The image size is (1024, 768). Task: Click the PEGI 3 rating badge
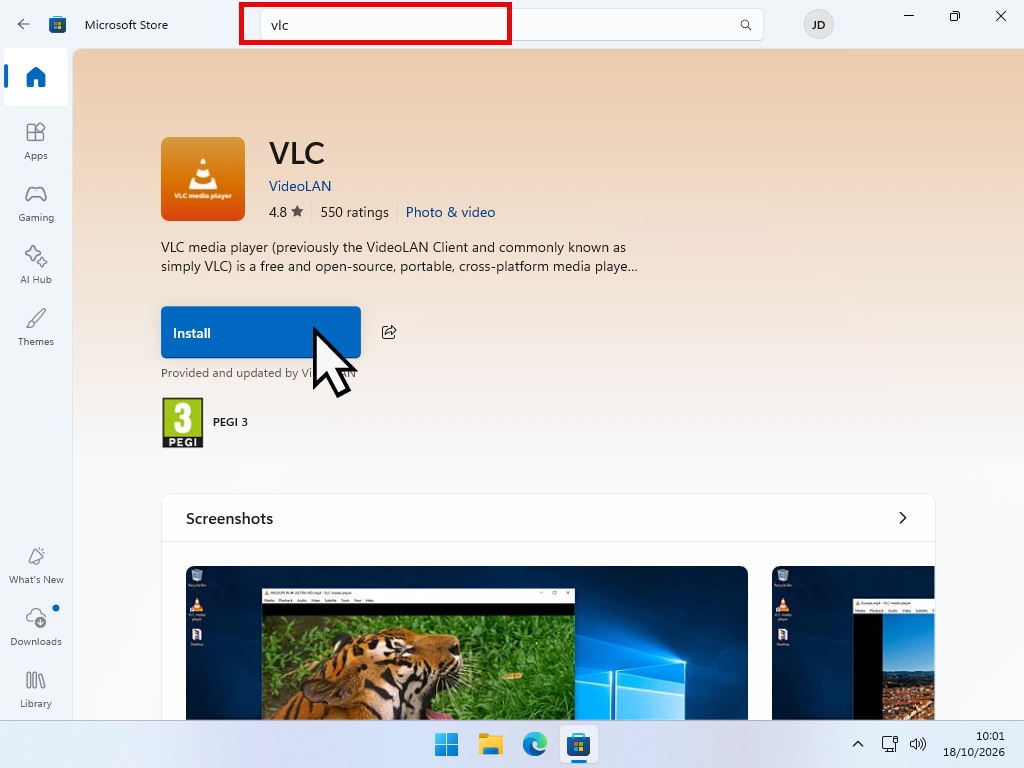(182, 423)
